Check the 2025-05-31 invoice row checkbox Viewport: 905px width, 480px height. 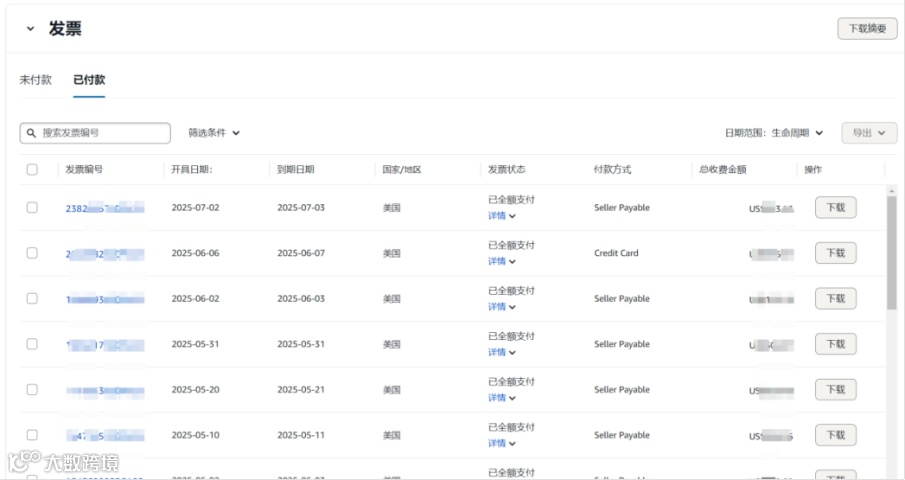click(32, 344)
